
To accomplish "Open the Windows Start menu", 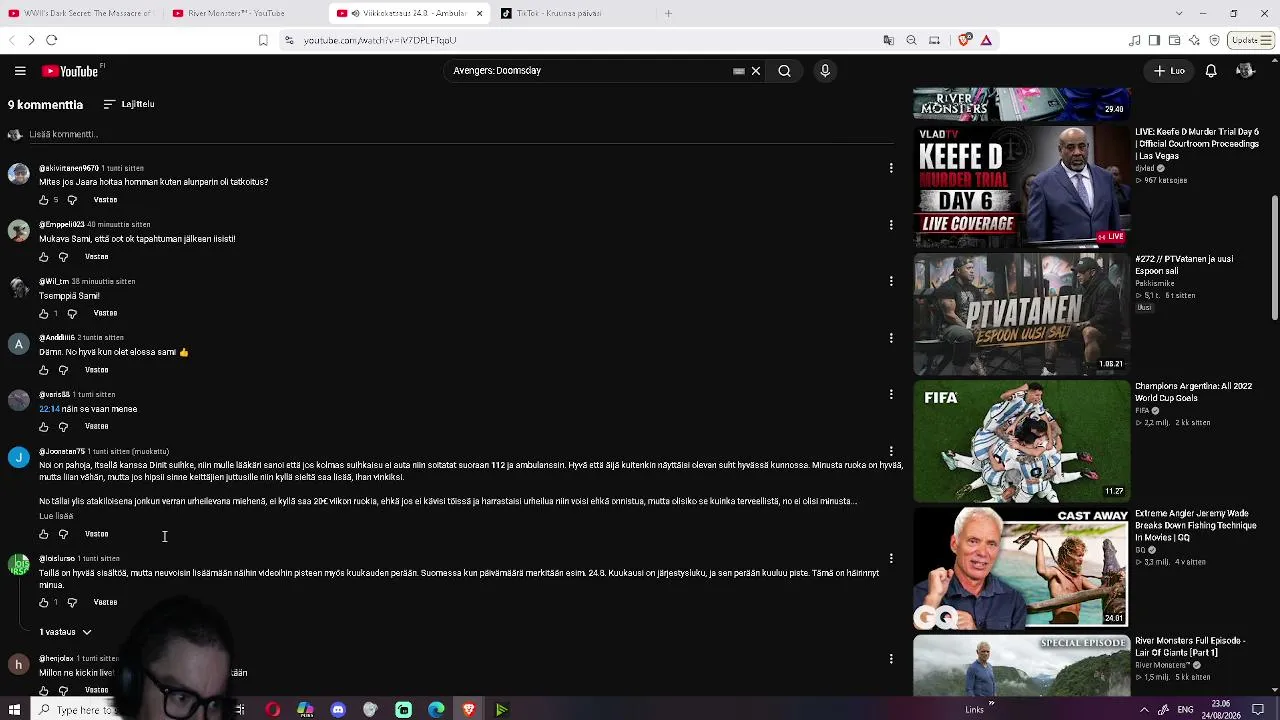I will click(14, 710).
